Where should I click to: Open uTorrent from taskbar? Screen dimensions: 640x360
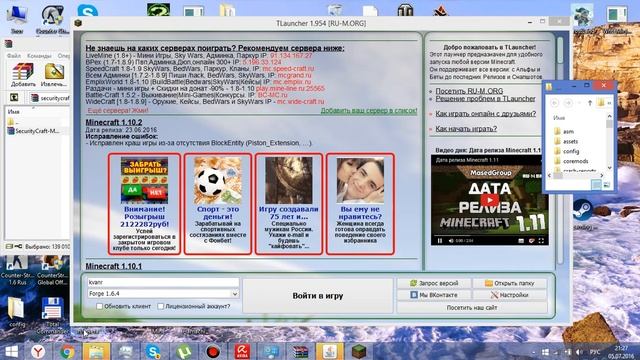pyautogui.click(x=183, y=351)
